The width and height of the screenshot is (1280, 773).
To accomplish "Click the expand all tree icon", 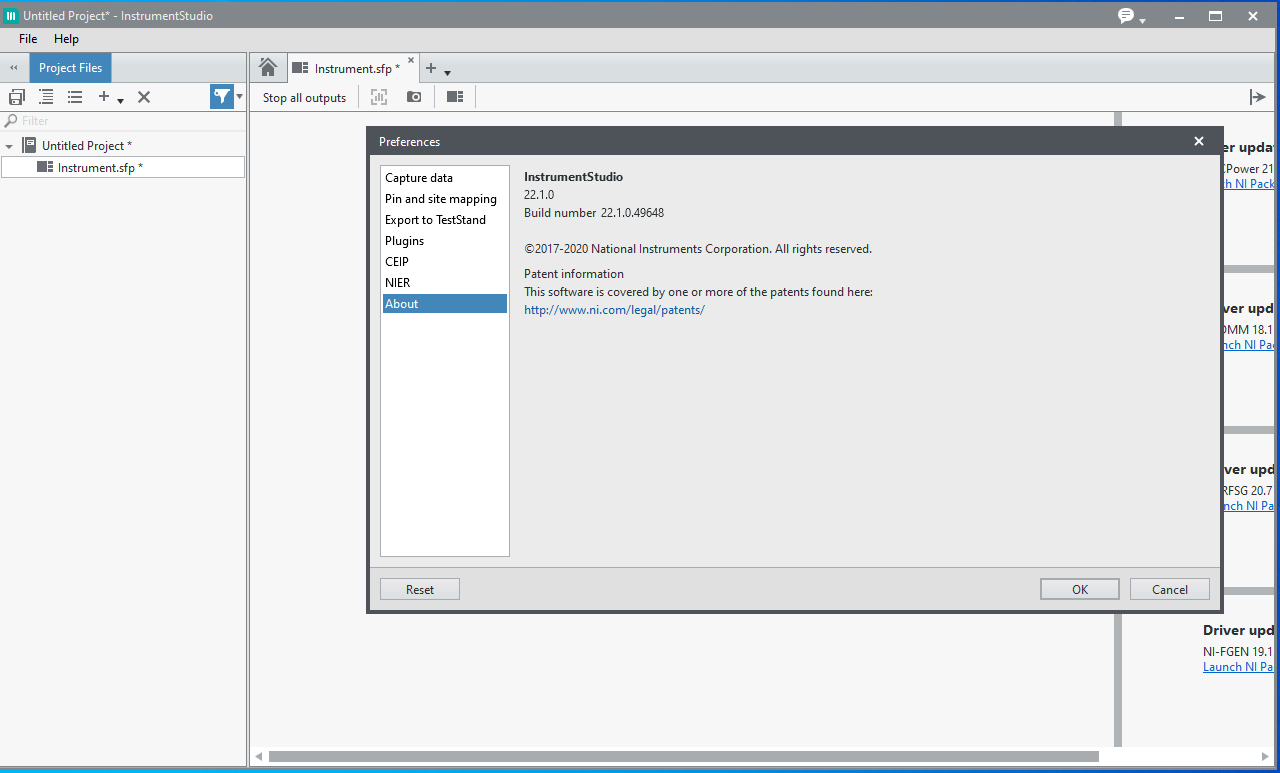I will point(46,97).
